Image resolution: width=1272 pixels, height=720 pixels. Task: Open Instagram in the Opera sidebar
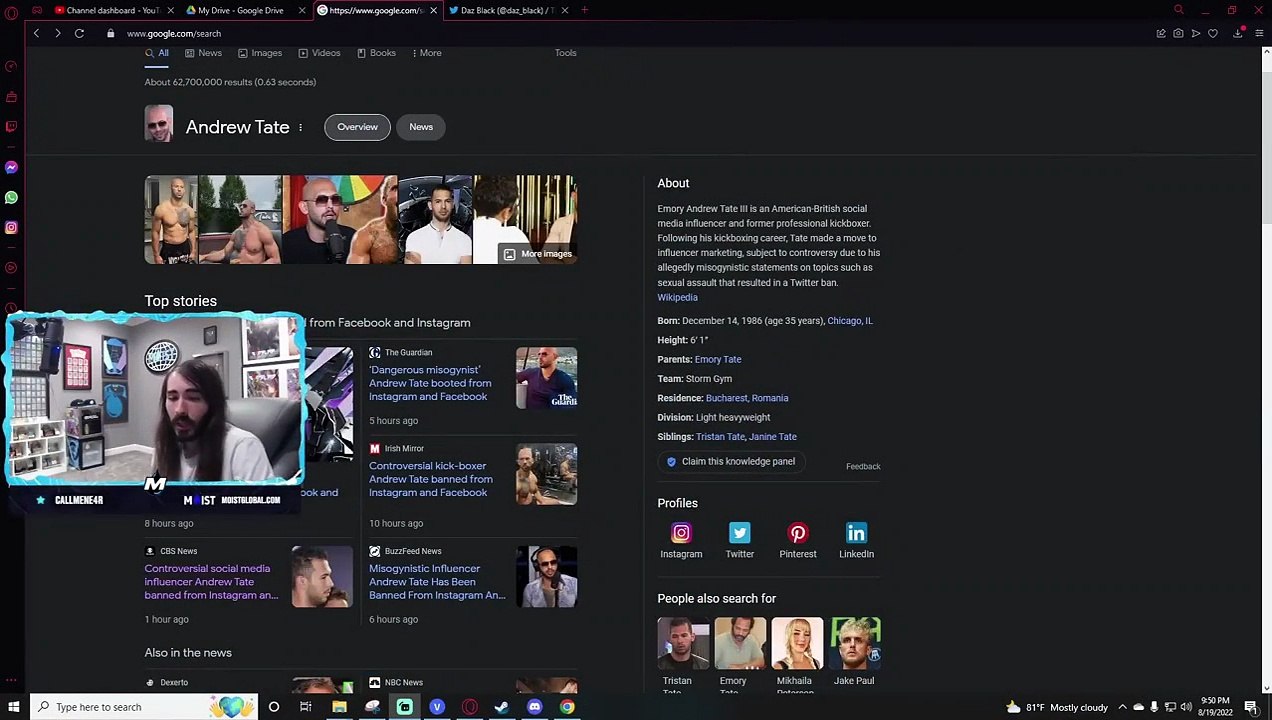point(11,227)
